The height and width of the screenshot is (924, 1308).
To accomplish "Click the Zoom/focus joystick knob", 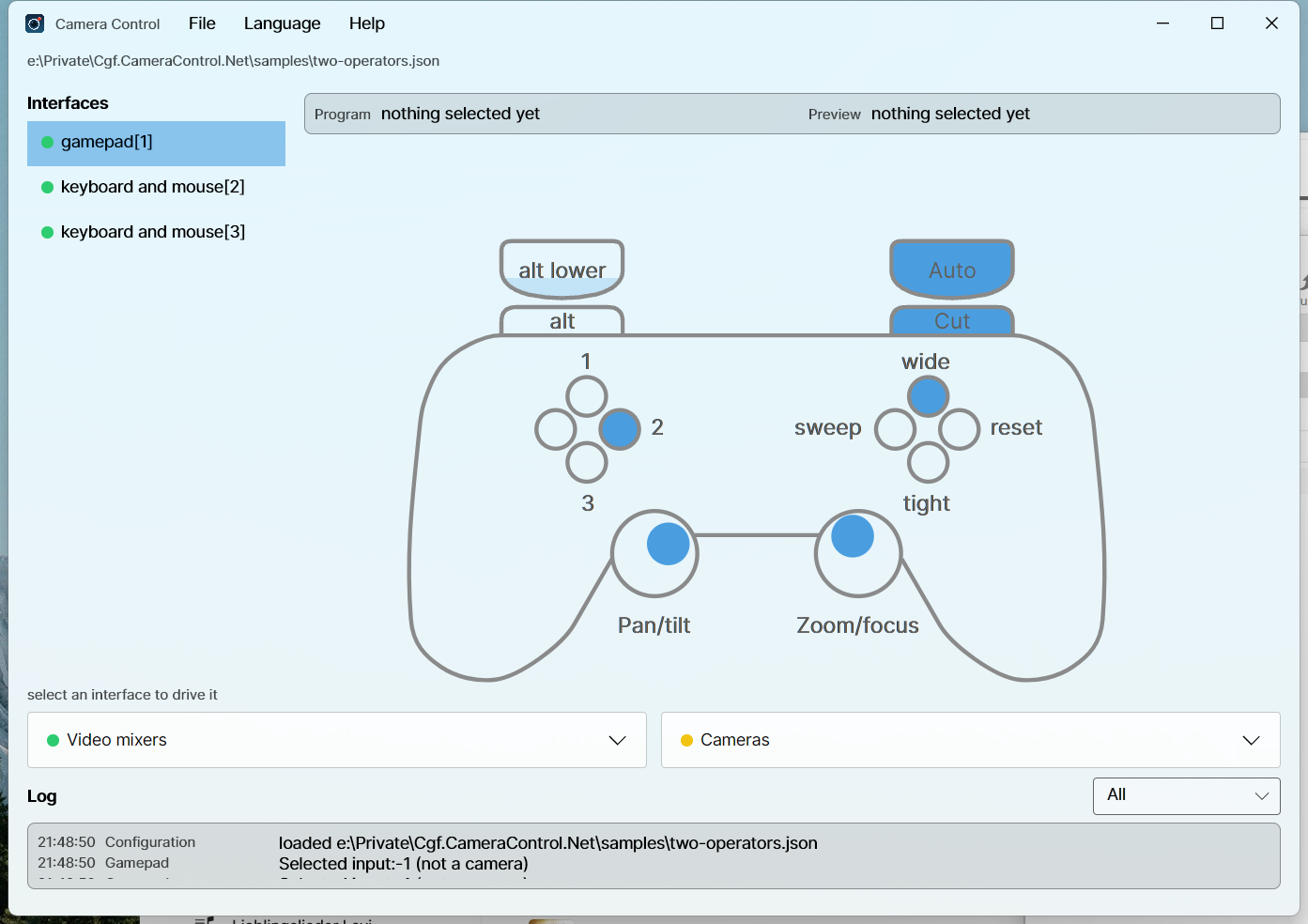I will pos(853,536).
